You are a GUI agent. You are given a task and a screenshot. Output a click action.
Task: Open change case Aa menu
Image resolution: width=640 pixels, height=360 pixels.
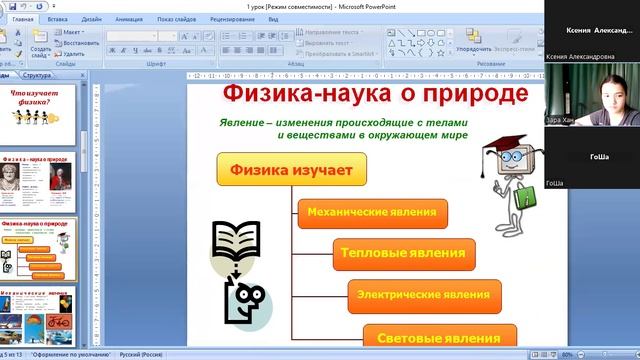pyautogui.click(x=187, y=51)
